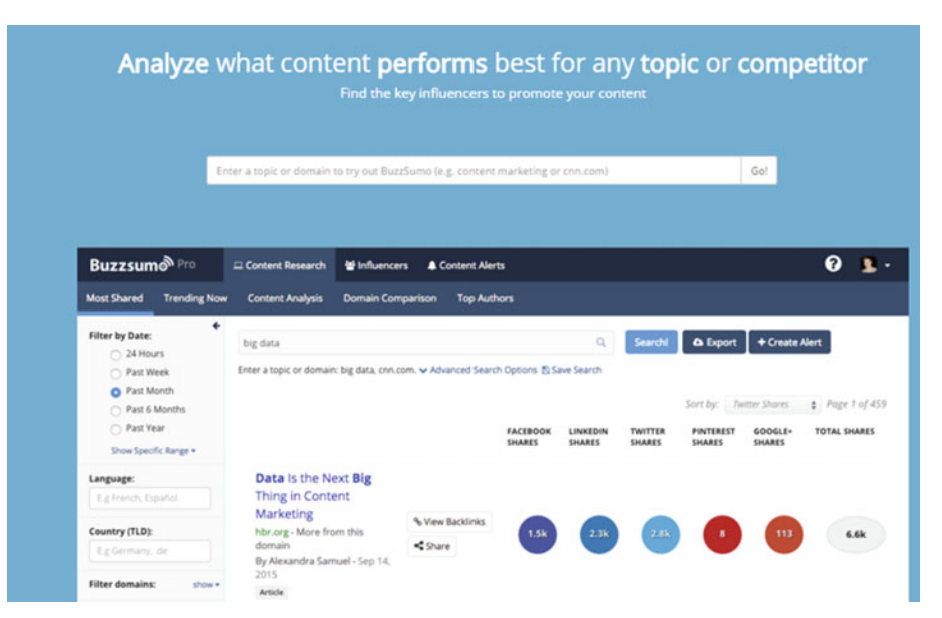The width and height of the screenshot is (942, 618).
Task: Select the Past Week date filter
Action: tap(115, 374)
